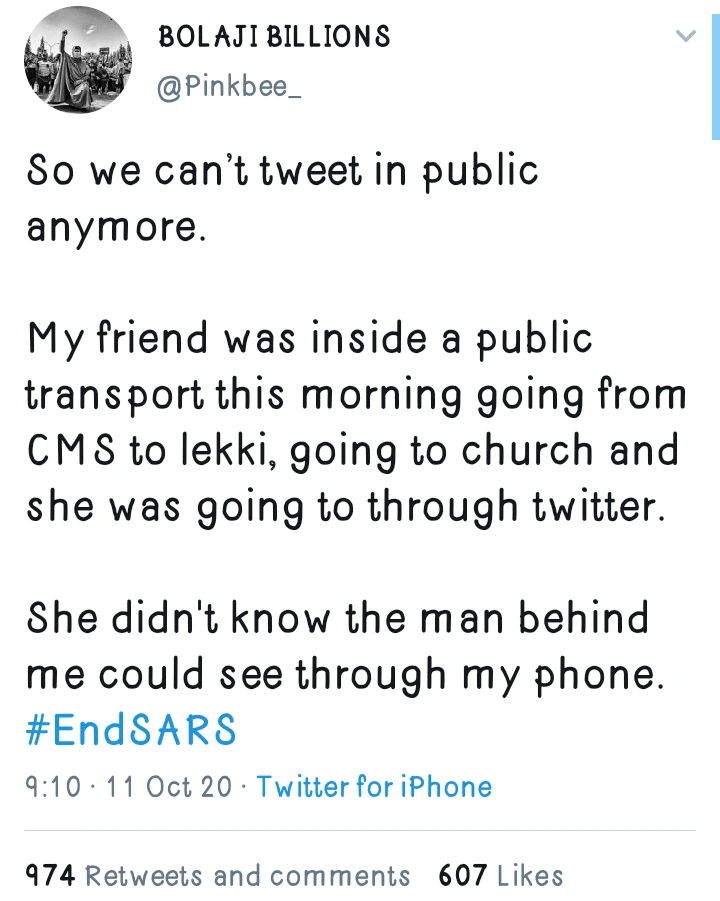Click the 'She didn't know the man behind' line

tap(338, 618)
